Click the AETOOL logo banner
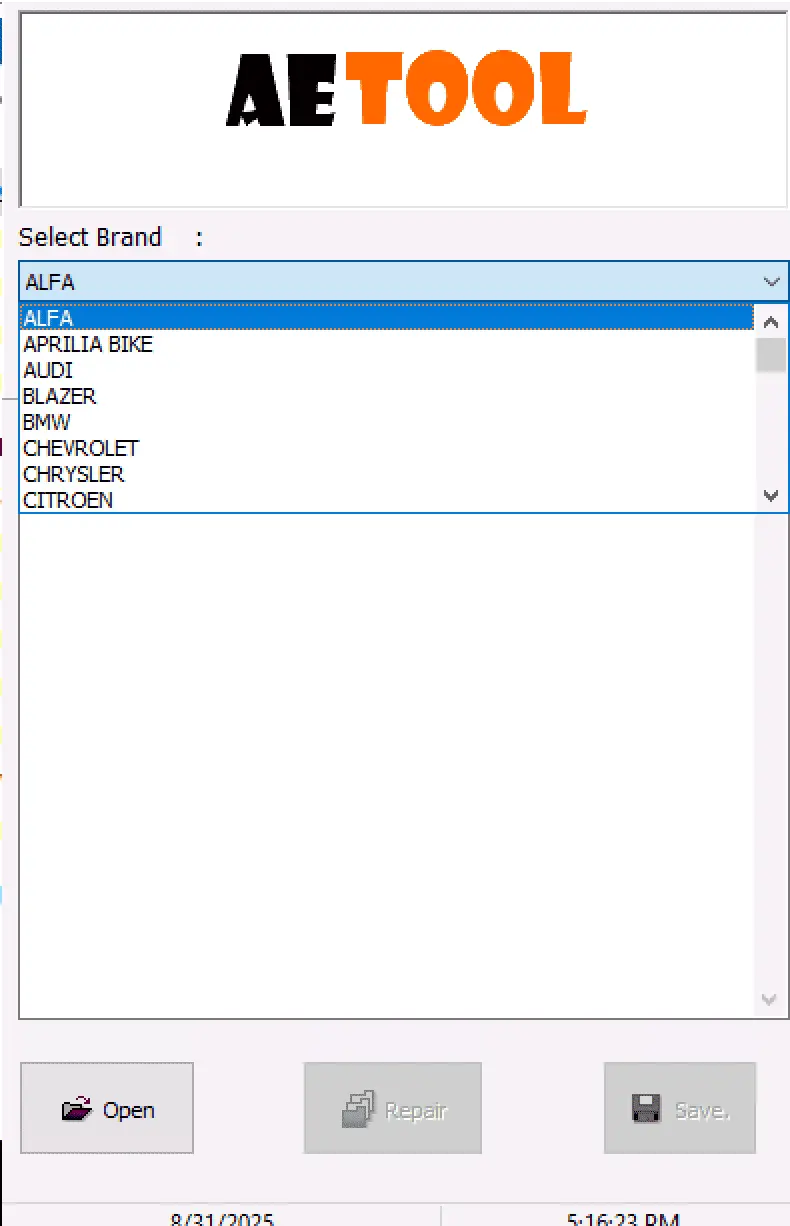The height and width of the screenshot is (1226, 790). point(404,92)
